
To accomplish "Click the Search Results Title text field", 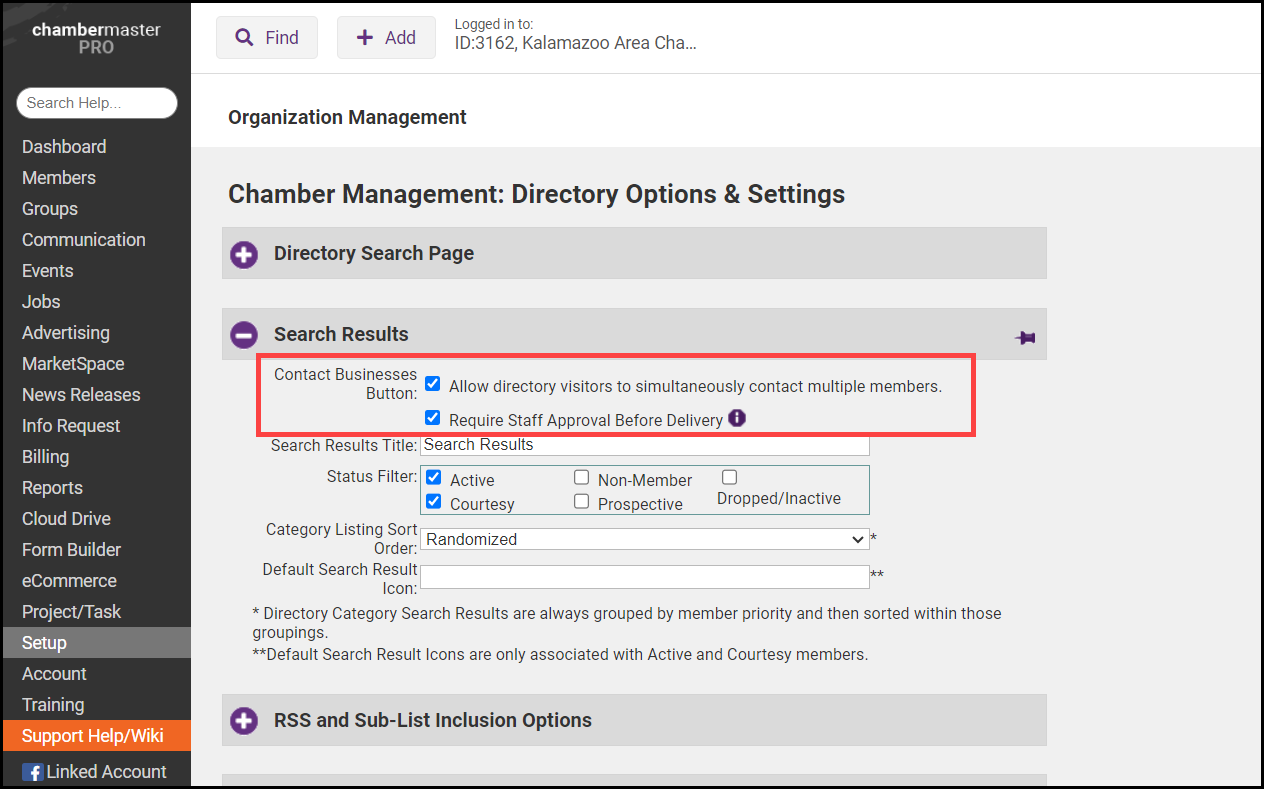I will (644, 445).
